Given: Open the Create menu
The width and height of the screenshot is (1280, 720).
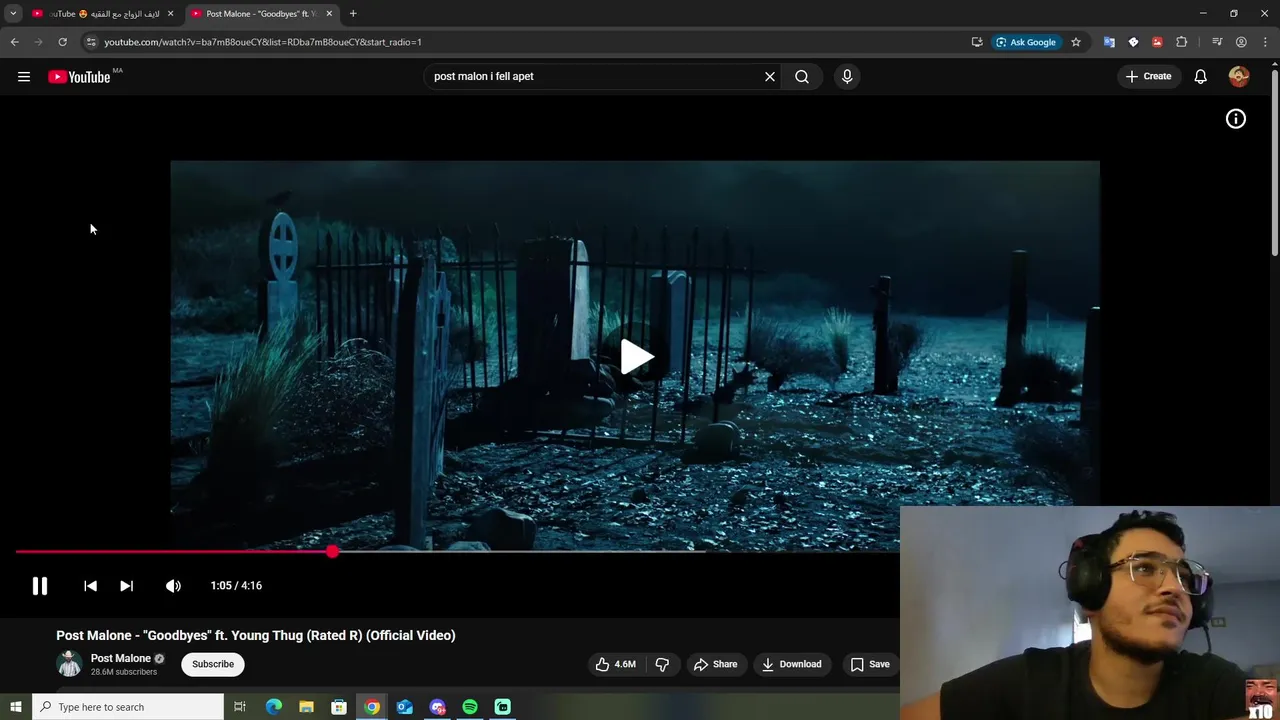Looking at the screenshot, I should [x=1148, y=77].
